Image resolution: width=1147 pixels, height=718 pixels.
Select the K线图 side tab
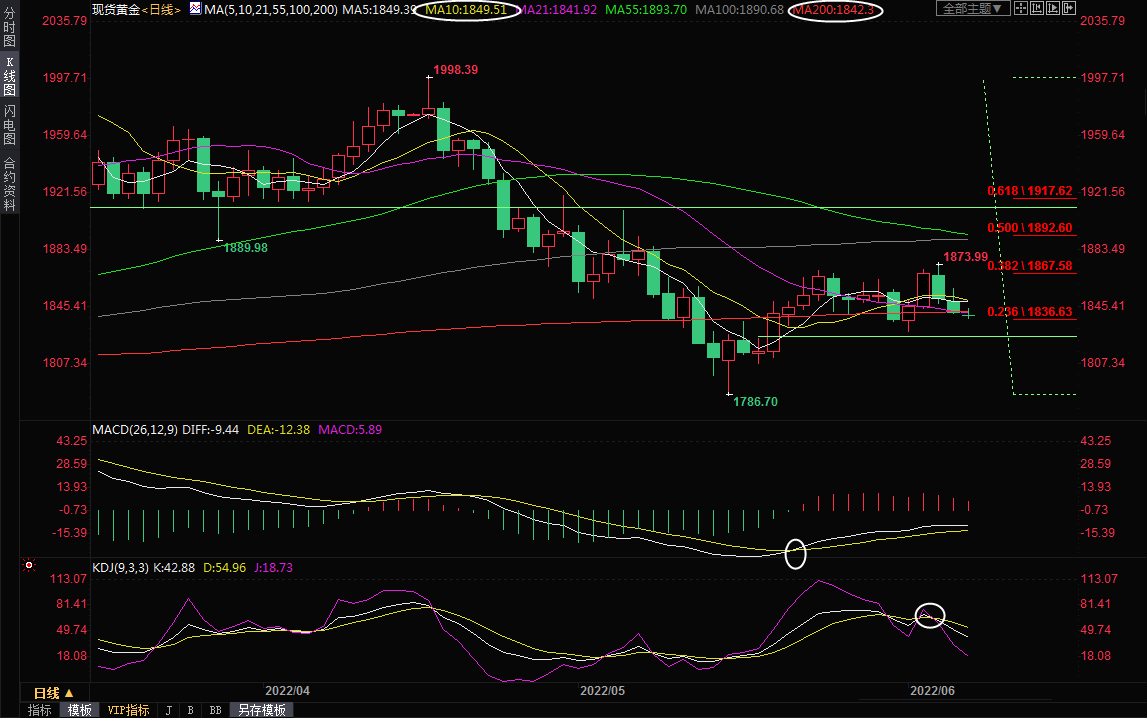9,76
